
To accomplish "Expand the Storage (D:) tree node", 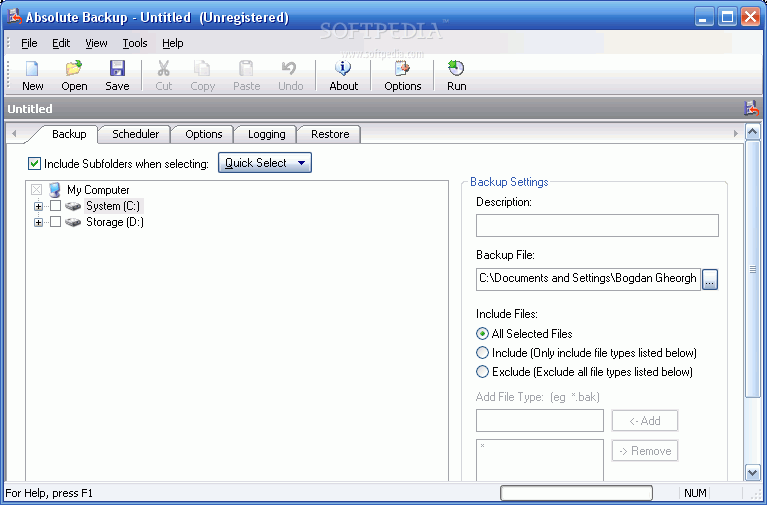I will 38,223.
